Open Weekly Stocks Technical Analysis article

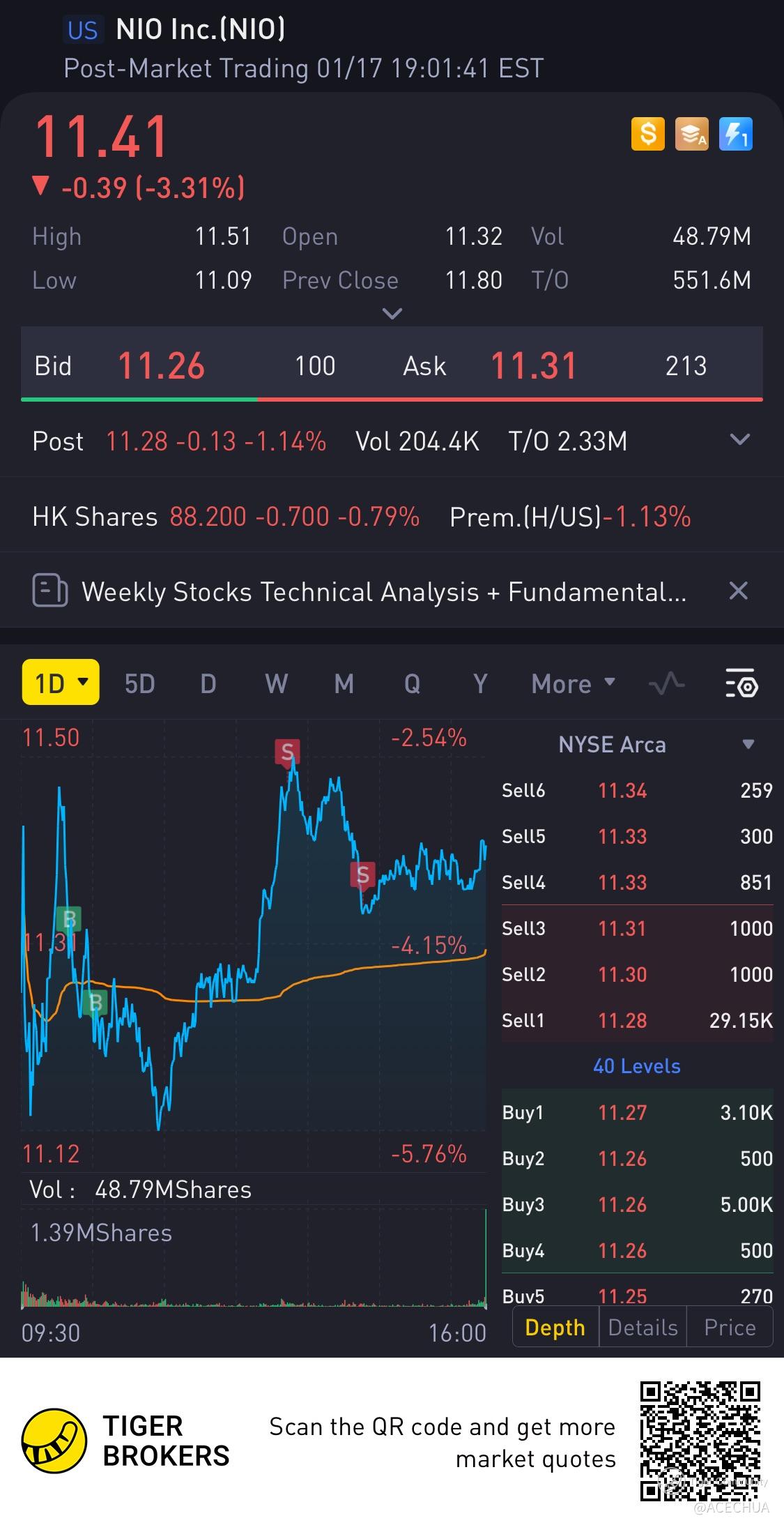click(384, 592)
